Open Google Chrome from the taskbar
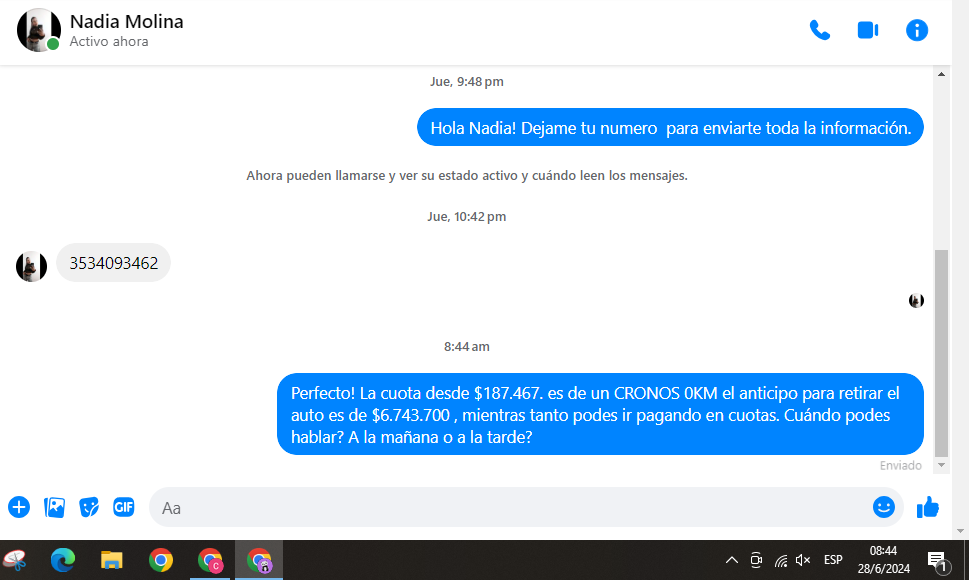 [x=161, y=560]
